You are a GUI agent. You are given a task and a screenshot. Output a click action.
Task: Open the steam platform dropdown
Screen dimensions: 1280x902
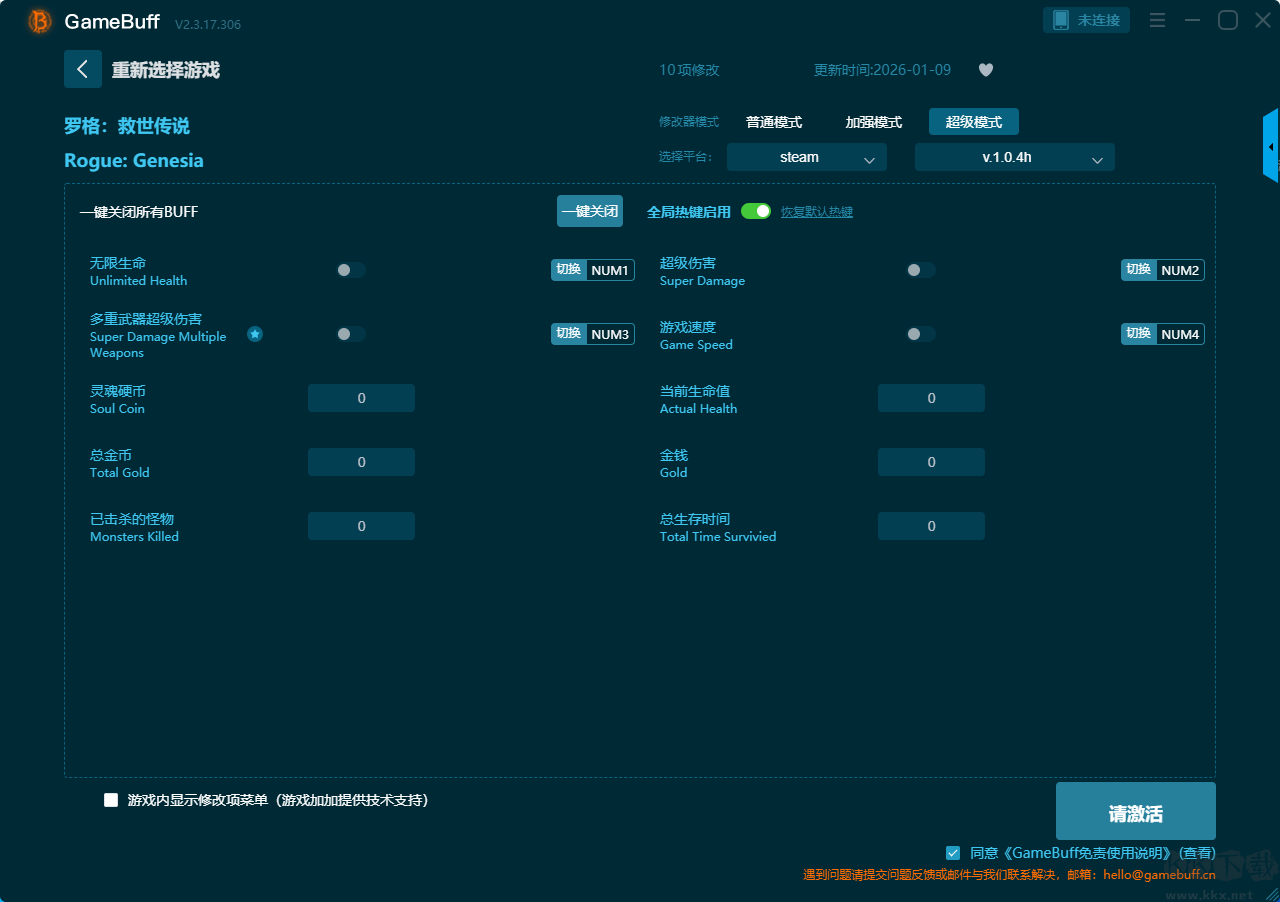tap(806, 157)
